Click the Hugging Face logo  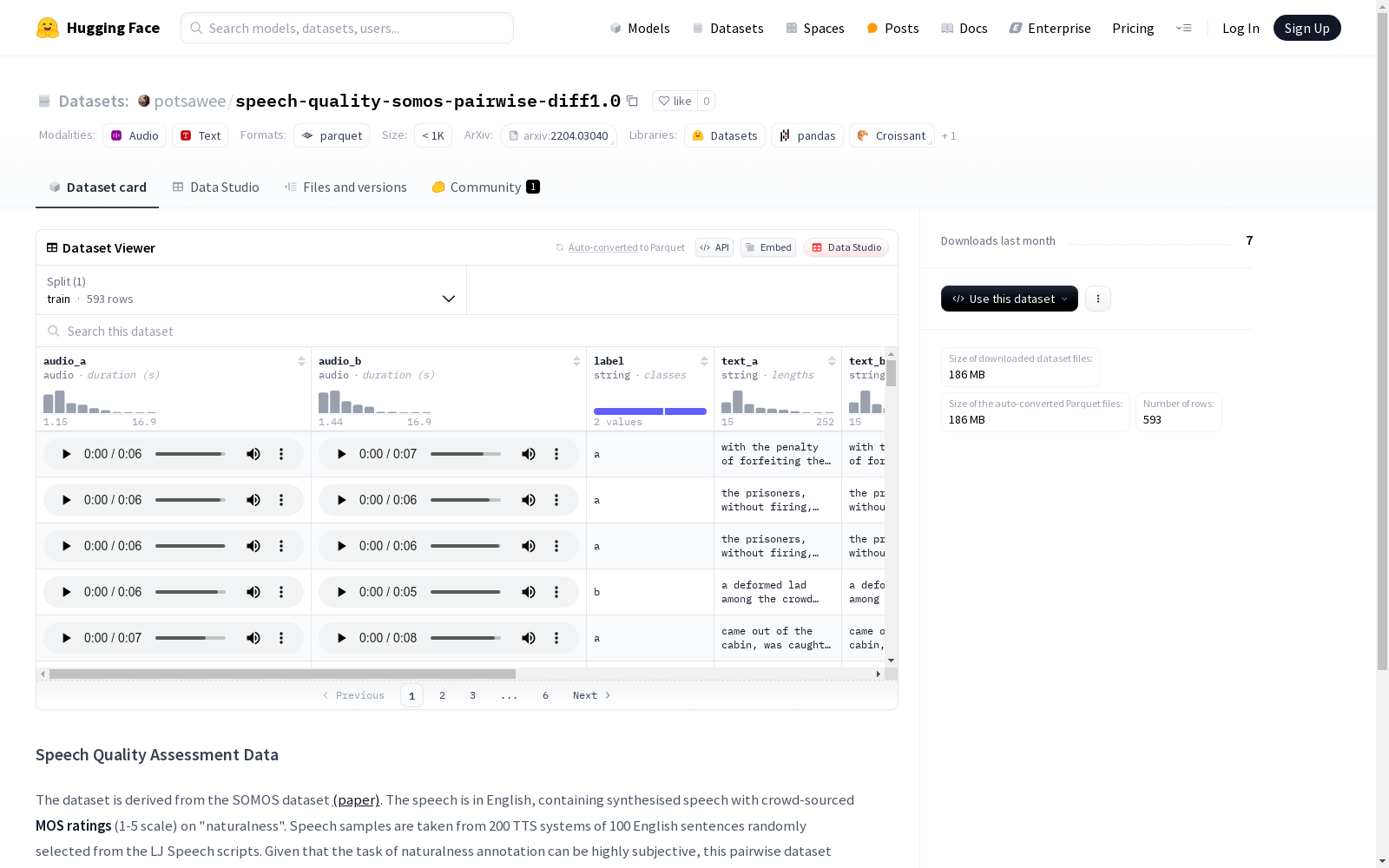pyautogui.click(x=98, y=28)
